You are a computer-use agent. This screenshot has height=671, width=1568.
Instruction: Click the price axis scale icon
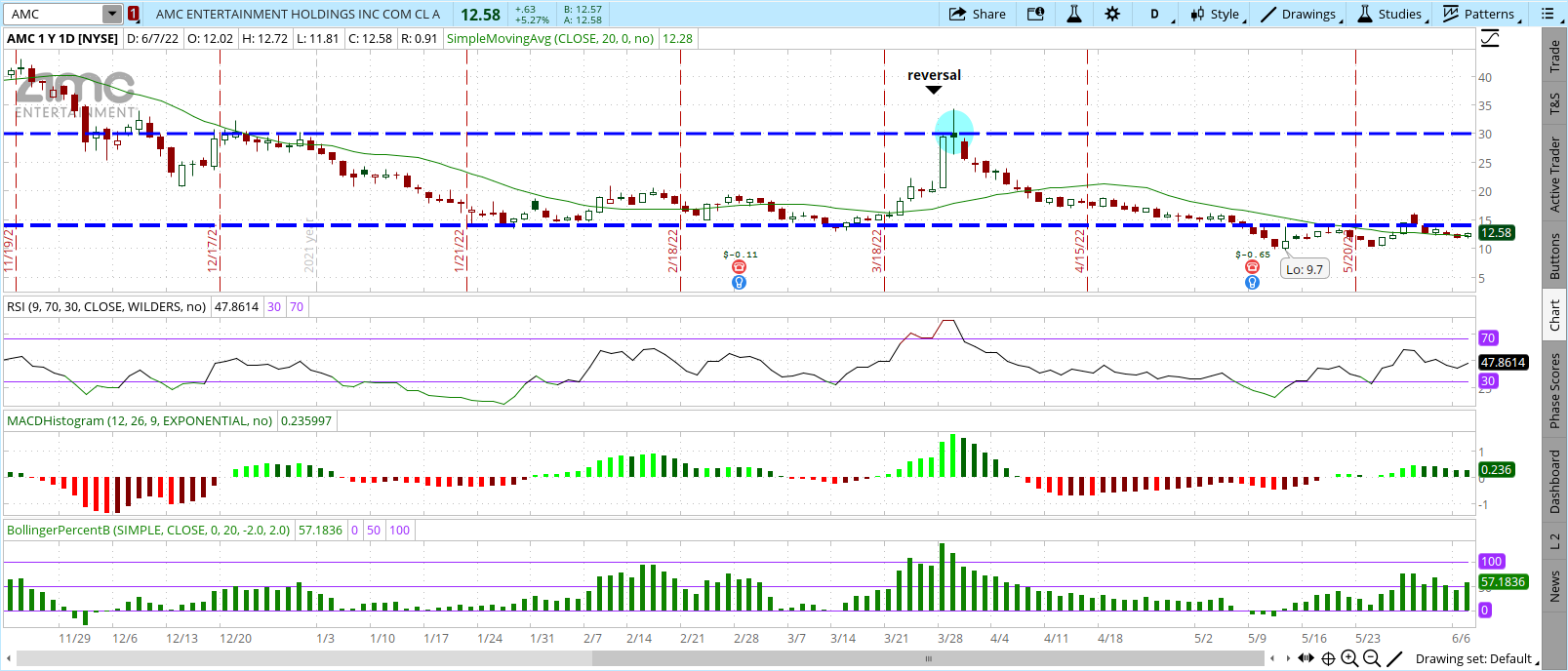click(1490, 39)
